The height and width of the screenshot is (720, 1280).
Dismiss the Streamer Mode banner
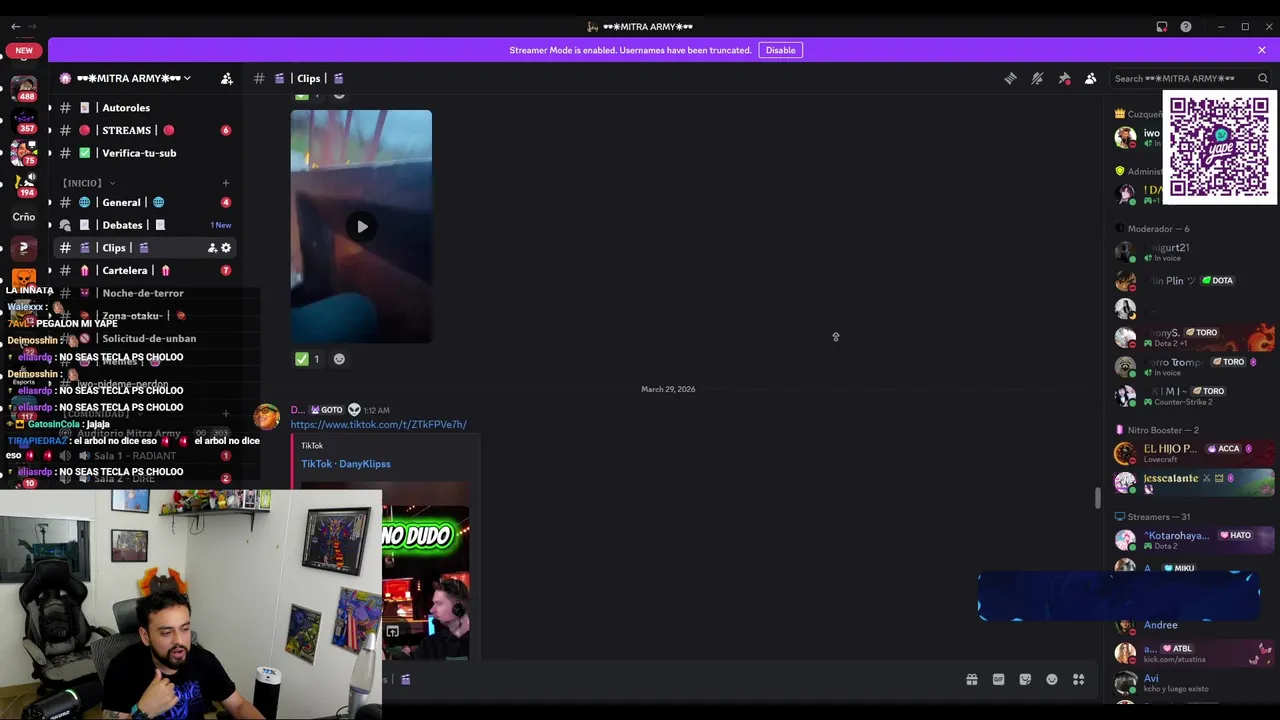(1262, 50)
